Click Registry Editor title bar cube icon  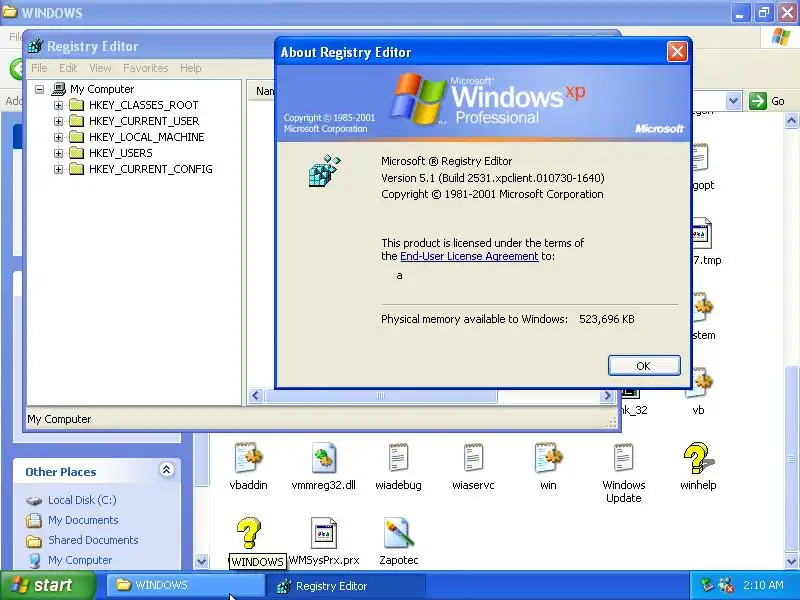click(x=35, y=46)
